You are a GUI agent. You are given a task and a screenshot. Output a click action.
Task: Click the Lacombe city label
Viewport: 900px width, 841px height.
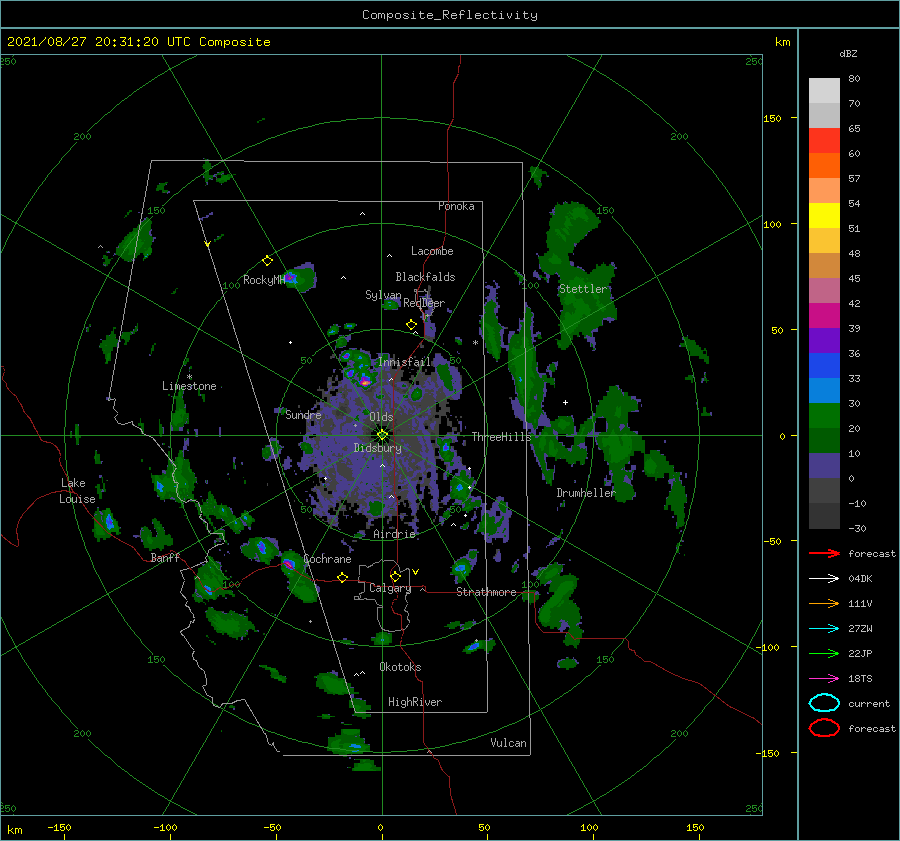[x=432, y=251]
